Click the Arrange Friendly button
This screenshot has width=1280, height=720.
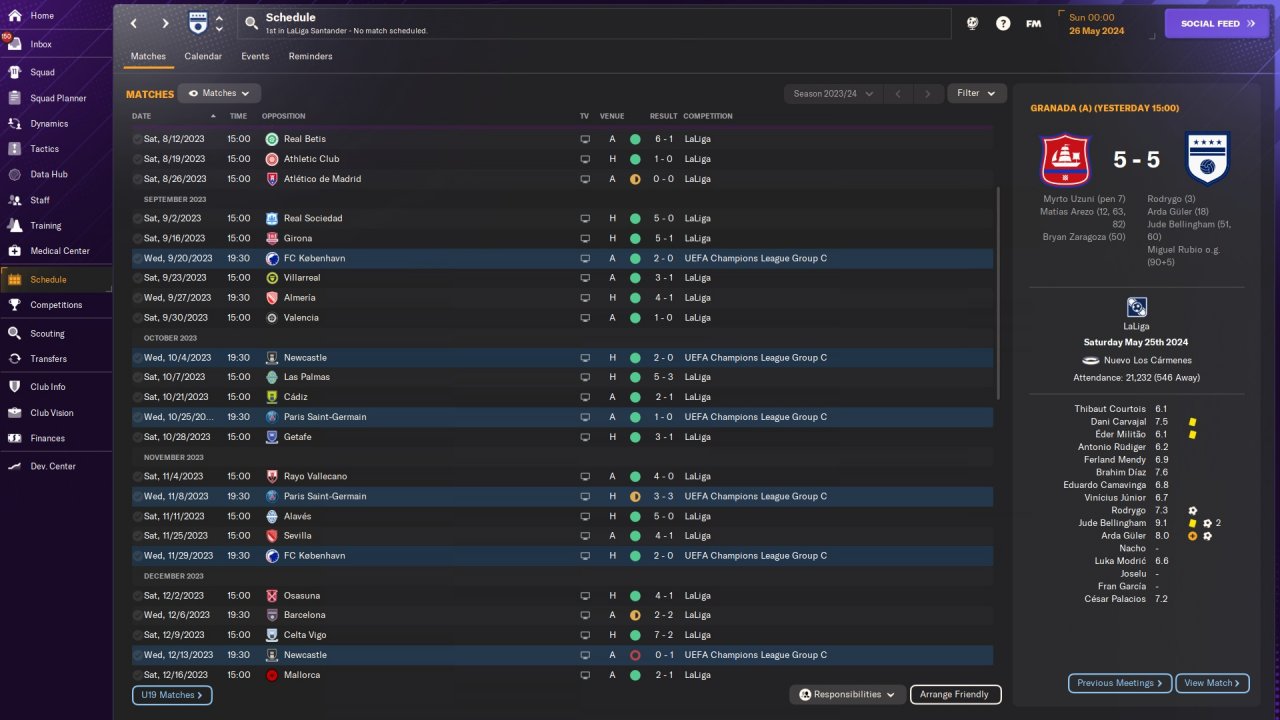click(x=955, y=694)
